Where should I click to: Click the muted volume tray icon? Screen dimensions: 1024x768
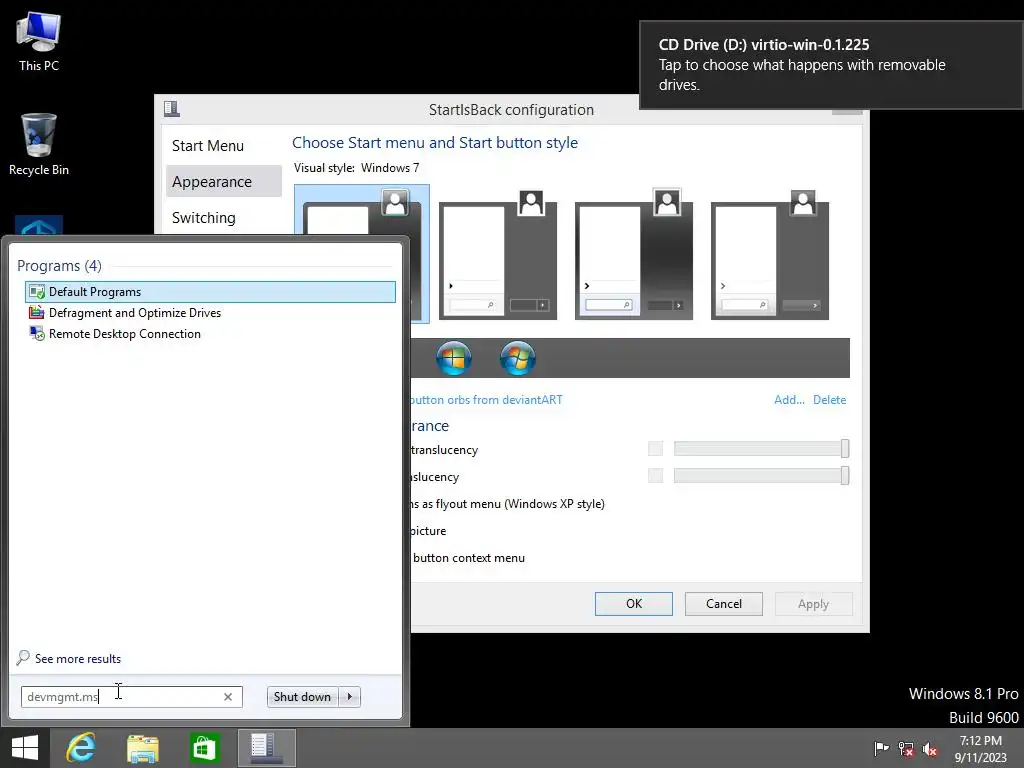pyautogui.click(x=930, y=748)
